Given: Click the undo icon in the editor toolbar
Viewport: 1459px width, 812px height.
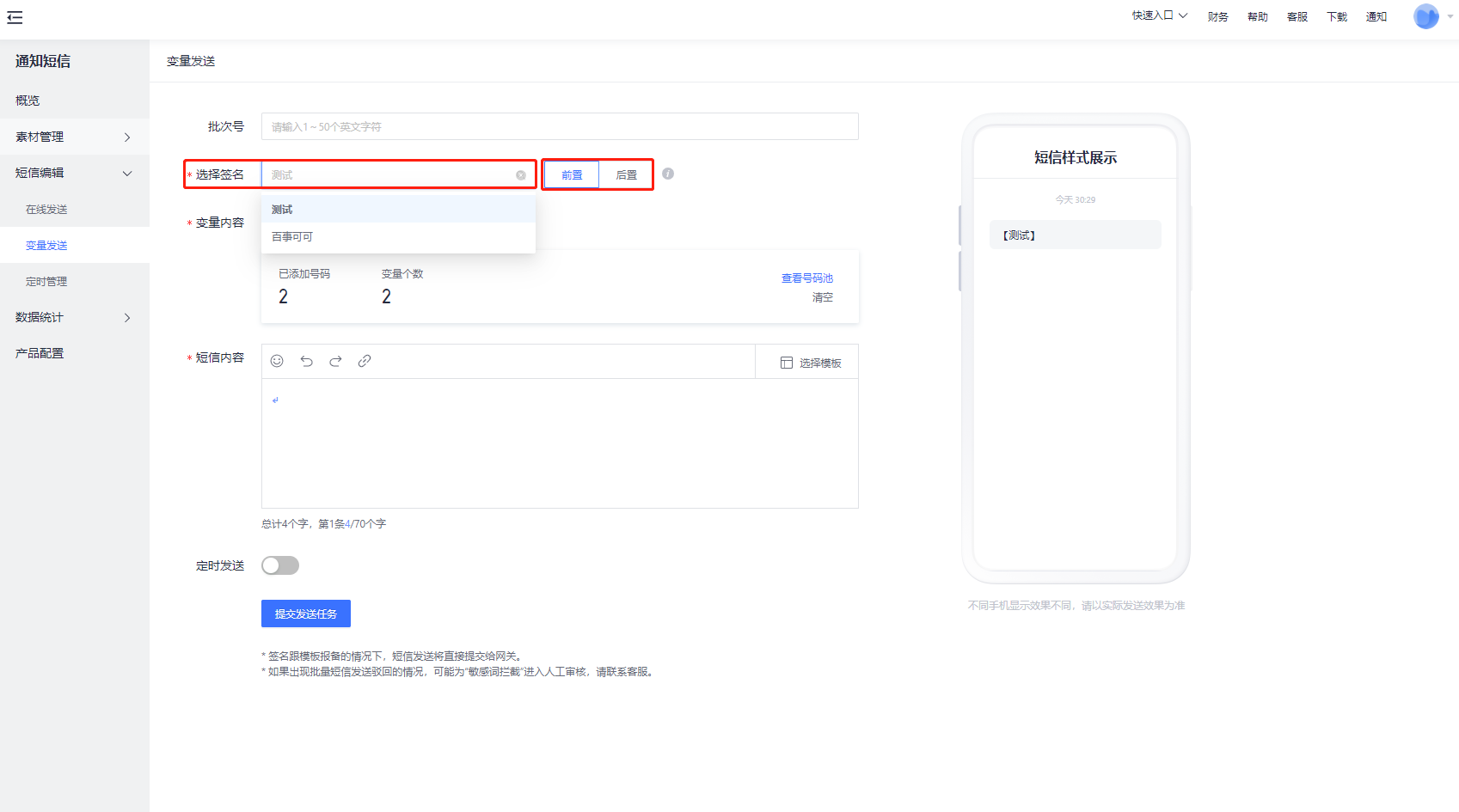Looking at the screenshot, I should point(306,361).
